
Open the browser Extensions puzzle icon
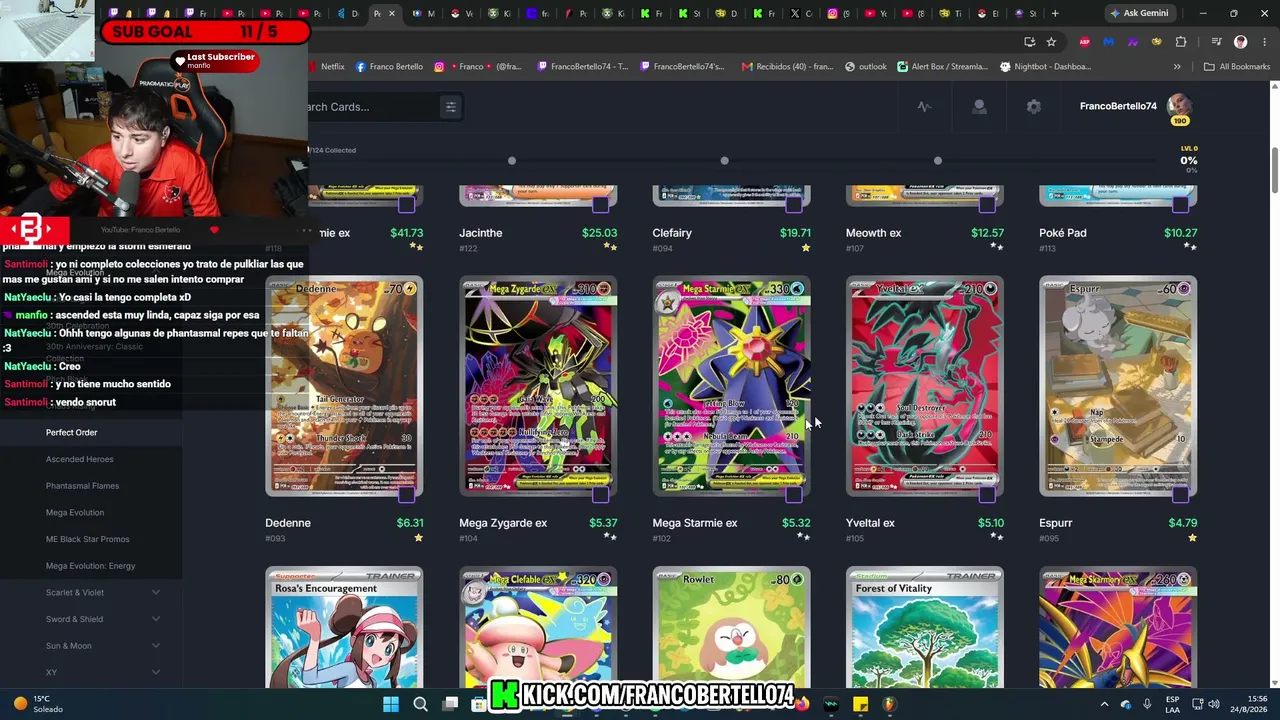point(1181,42)
